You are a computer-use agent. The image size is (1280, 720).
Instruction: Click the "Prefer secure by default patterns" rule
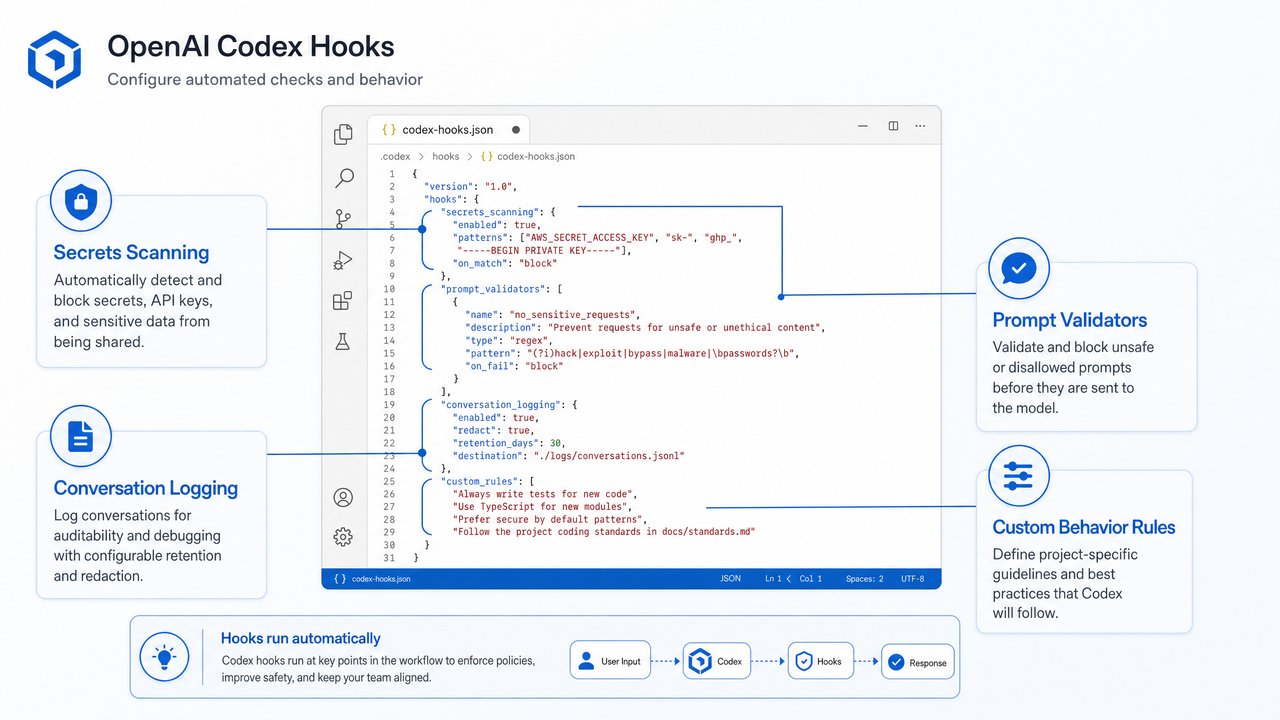coord(549,520)
